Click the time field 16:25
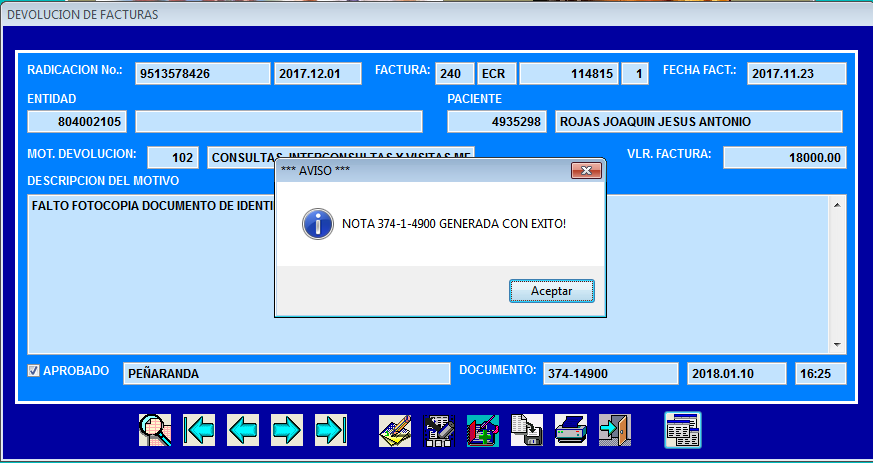This screenshot has width=873, height=463. [821, 373]
